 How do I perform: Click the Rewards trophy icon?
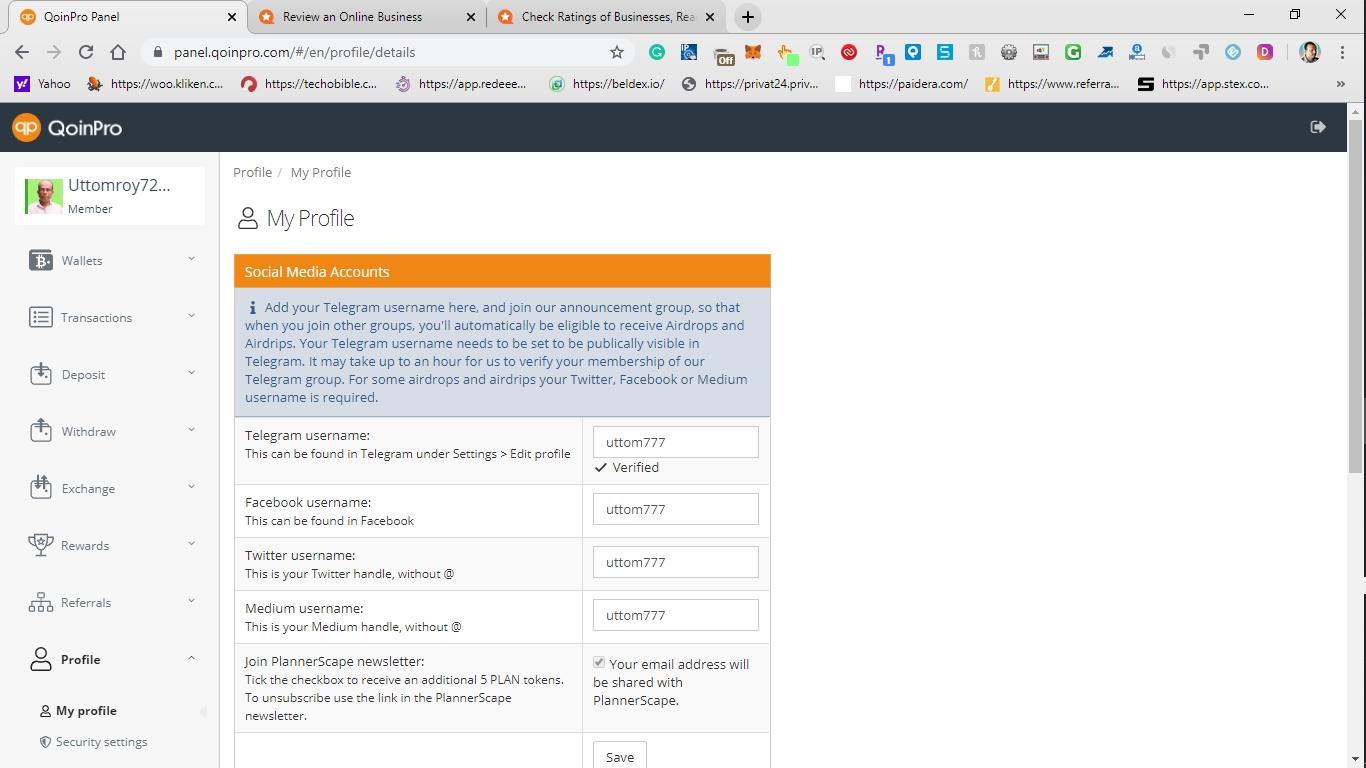[41, 546]
